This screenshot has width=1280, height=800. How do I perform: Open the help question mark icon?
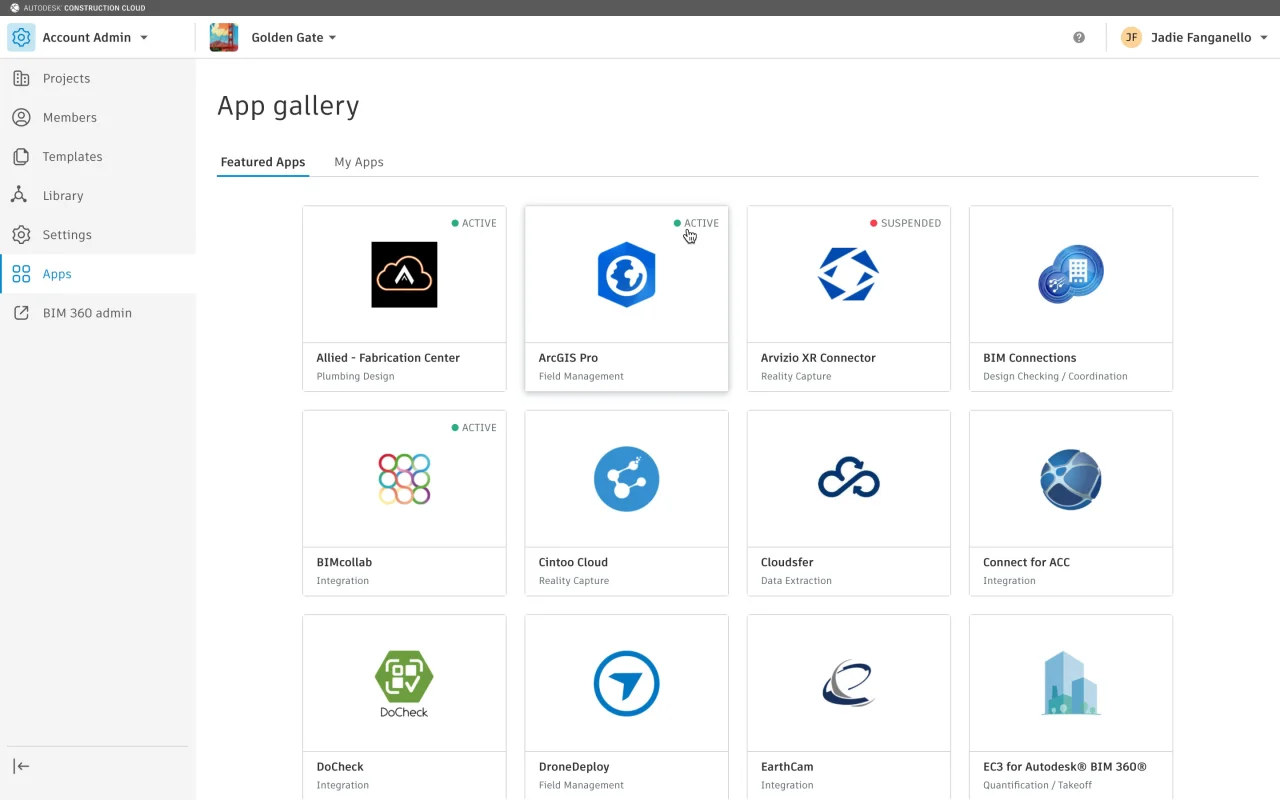tap(1079, 38)
